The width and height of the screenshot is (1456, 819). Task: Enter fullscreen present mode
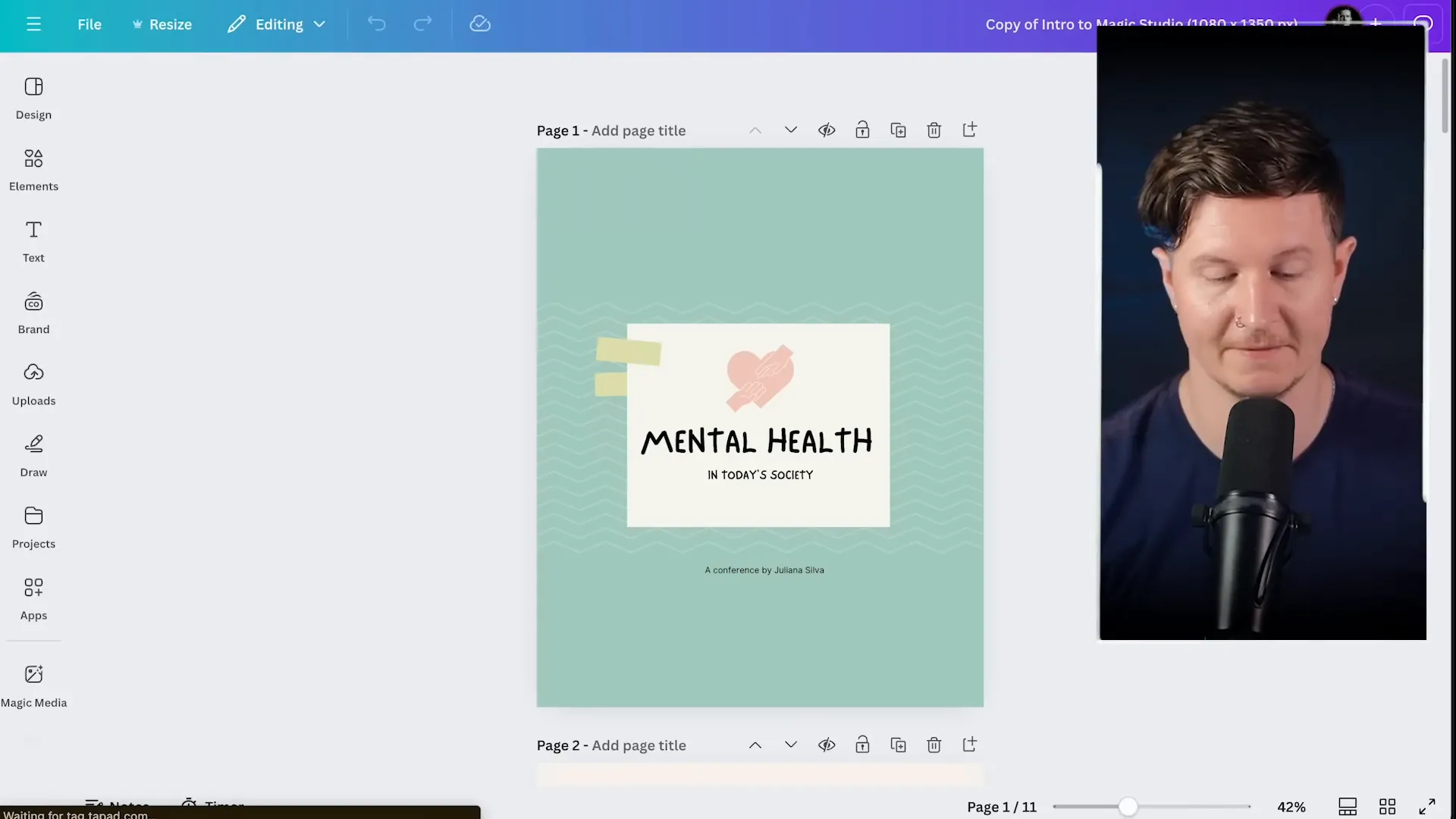(1427, 807)
